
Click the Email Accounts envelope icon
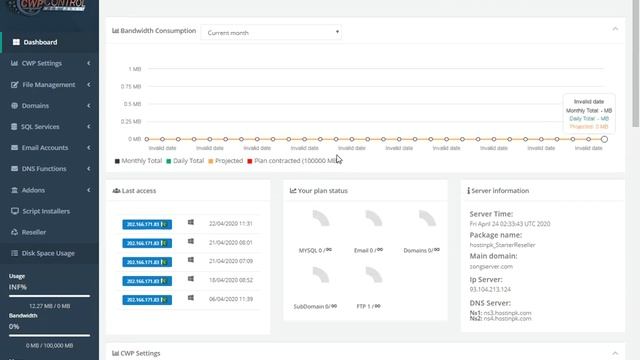pos(14,148)
